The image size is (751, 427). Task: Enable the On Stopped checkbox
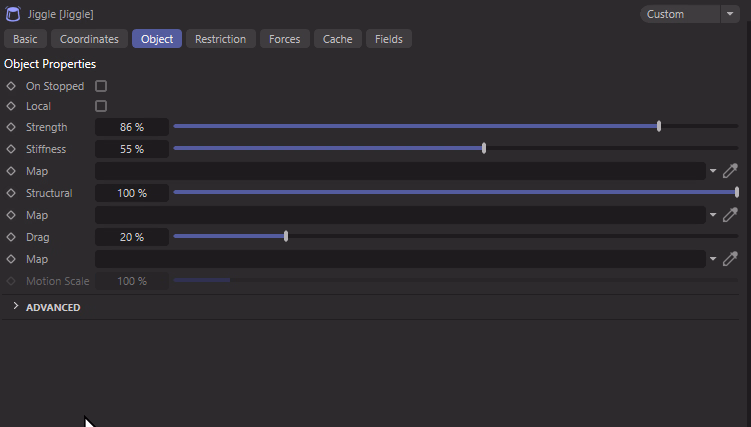101,86
